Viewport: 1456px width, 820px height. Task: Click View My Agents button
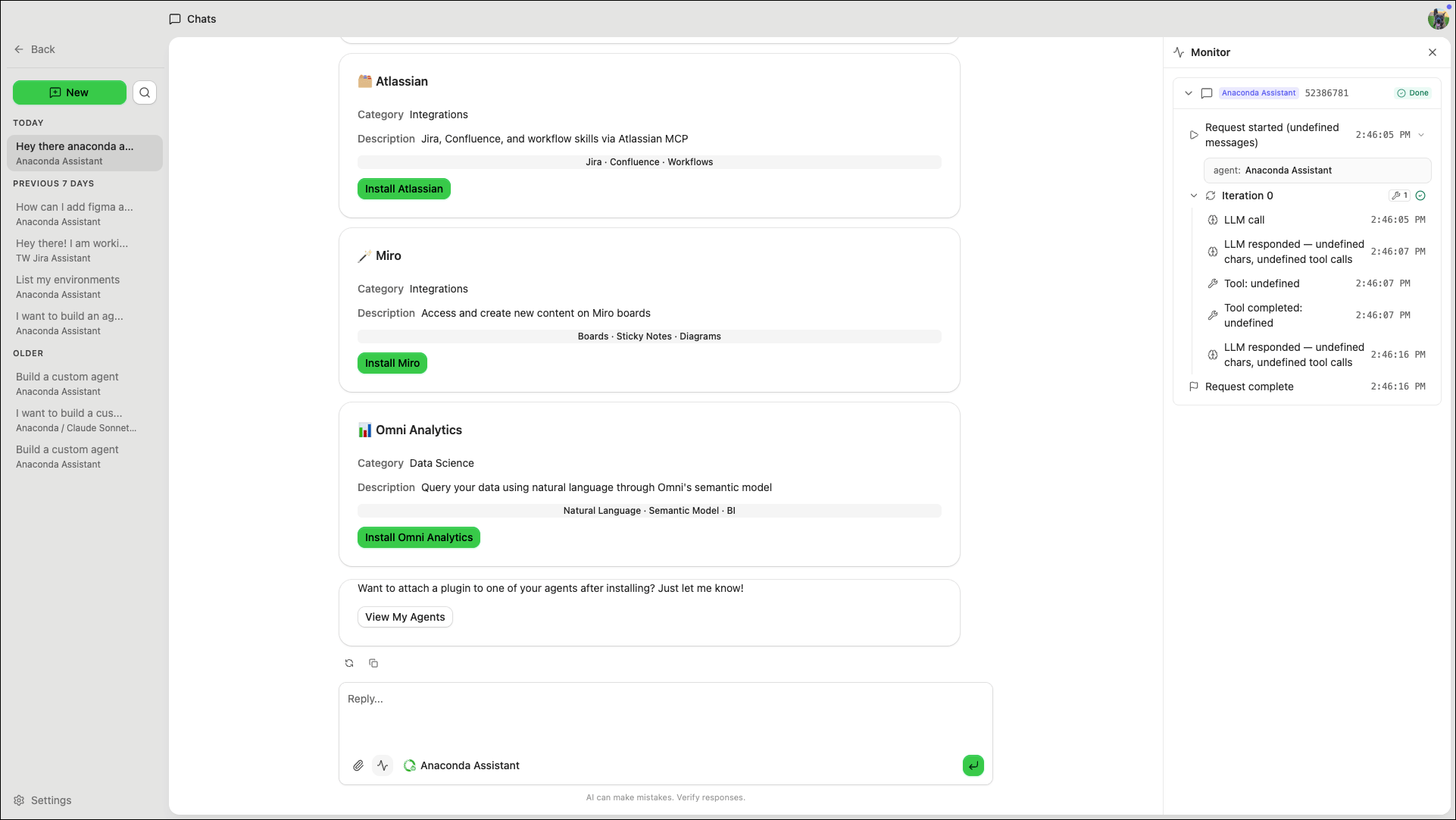pos(405,617)
